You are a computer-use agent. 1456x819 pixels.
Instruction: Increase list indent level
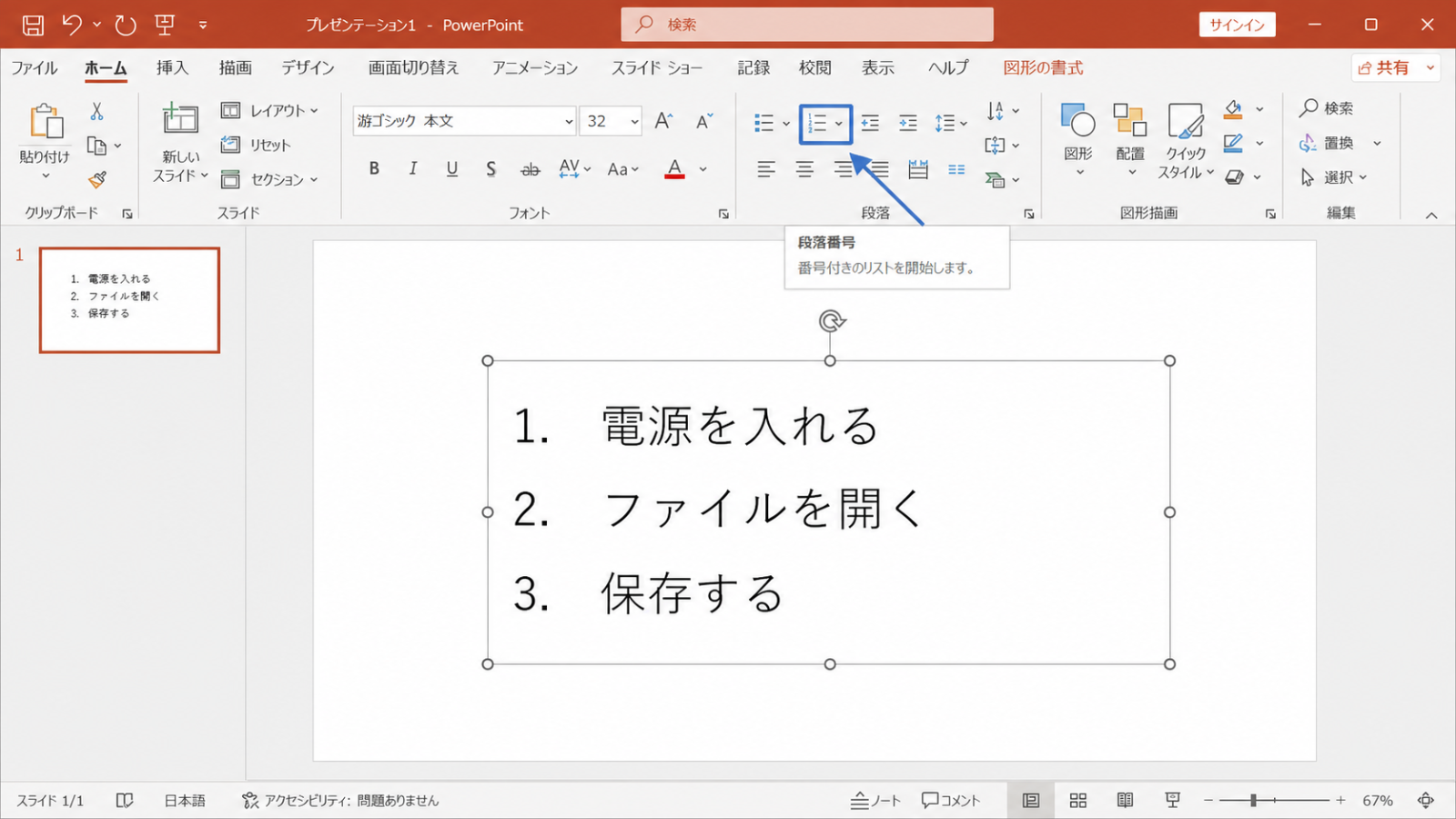908,123
